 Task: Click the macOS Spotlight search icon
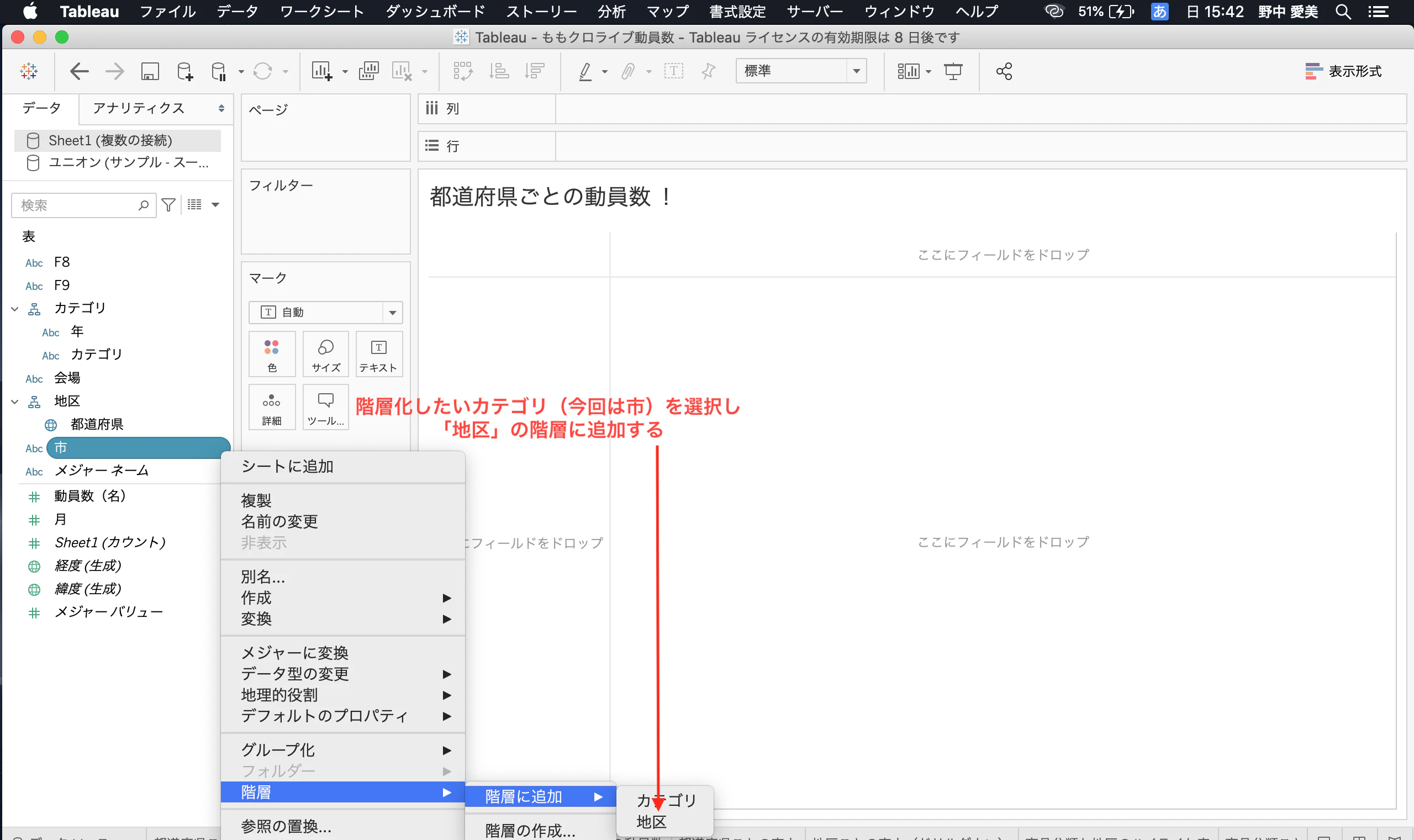tap(1343, 11)
